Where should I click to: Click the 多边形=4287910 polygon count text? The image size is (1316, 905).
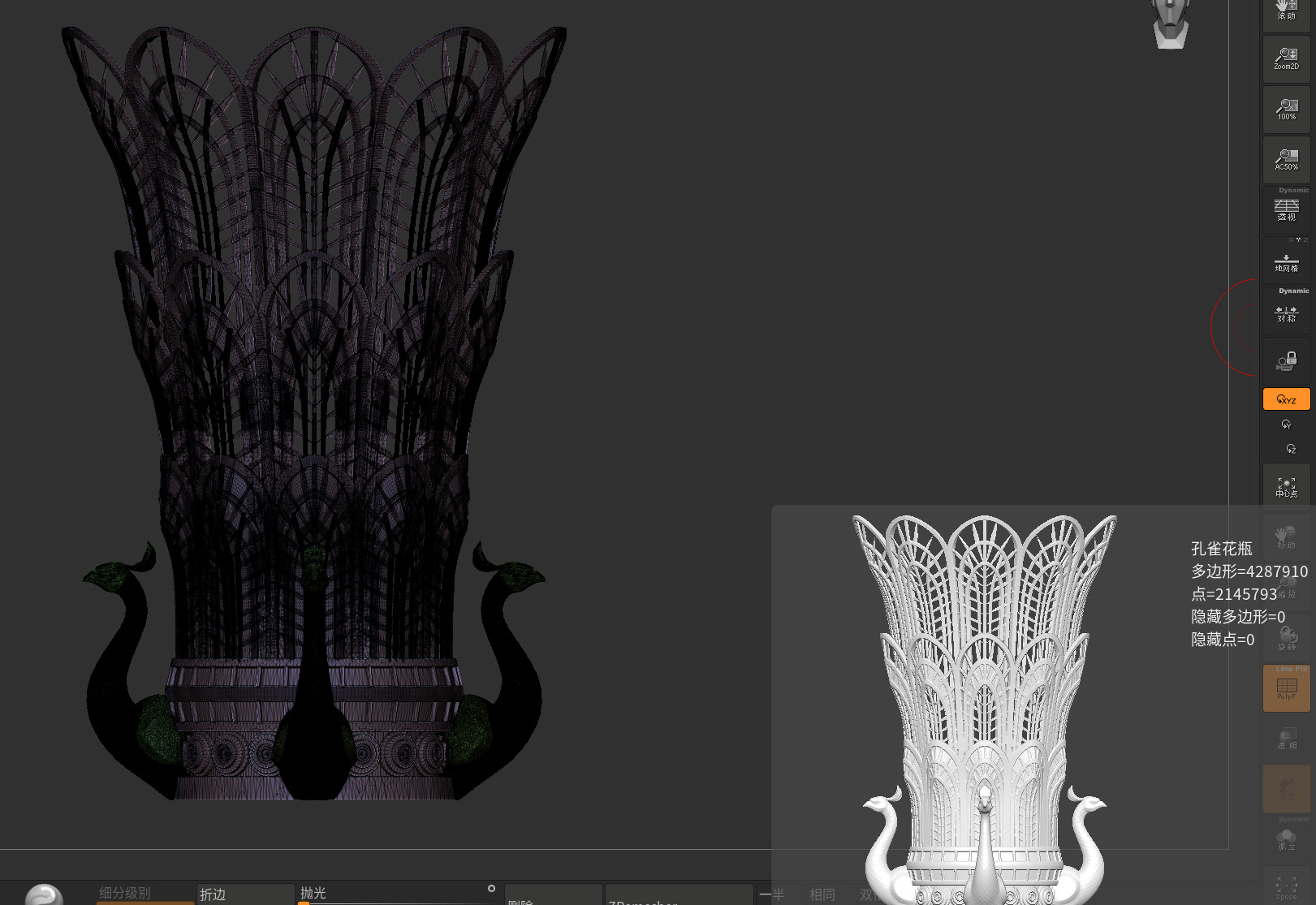[x=1249, y=571]
